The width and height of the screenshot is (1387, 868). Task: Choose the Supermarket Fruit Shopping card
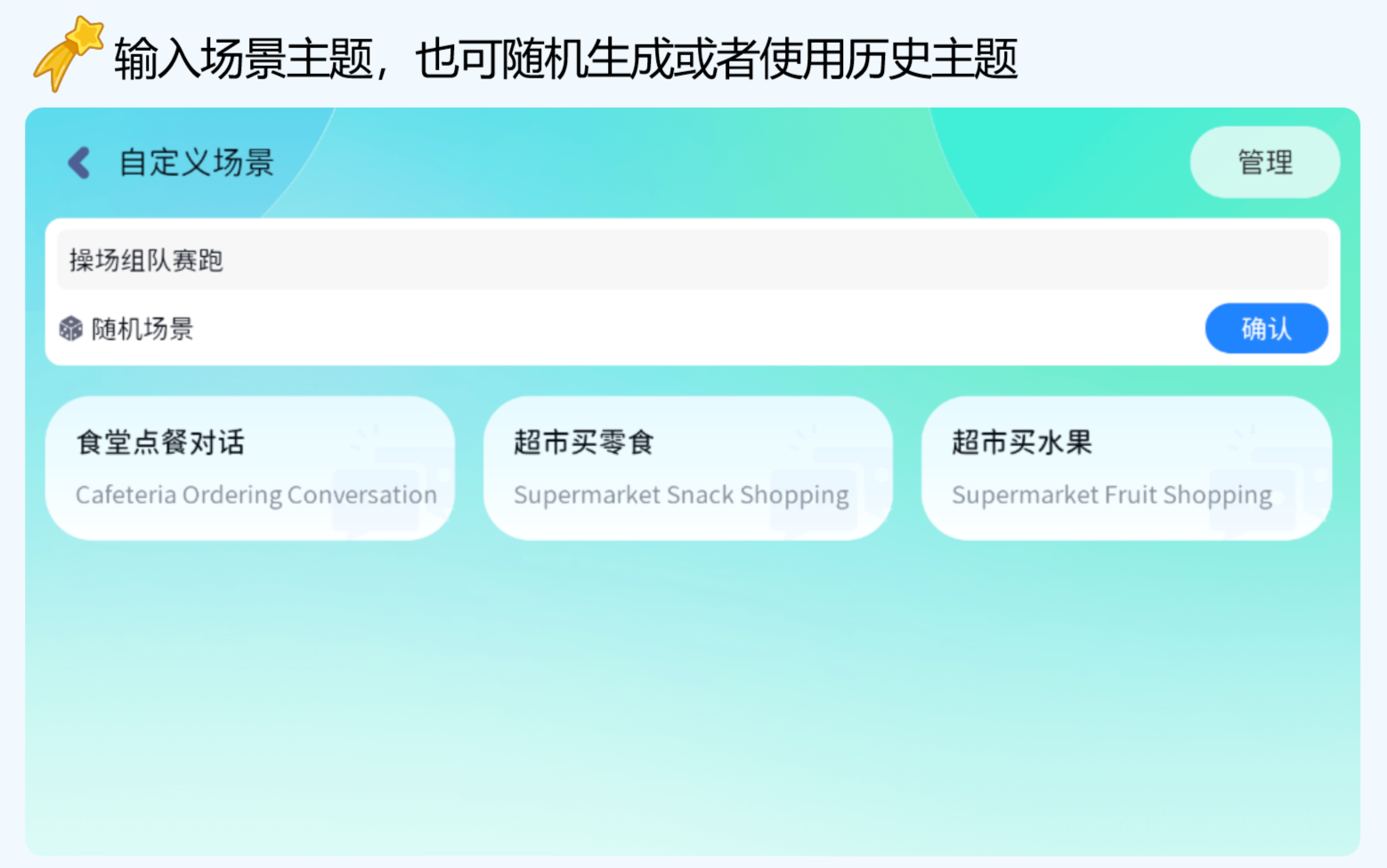1112,495
